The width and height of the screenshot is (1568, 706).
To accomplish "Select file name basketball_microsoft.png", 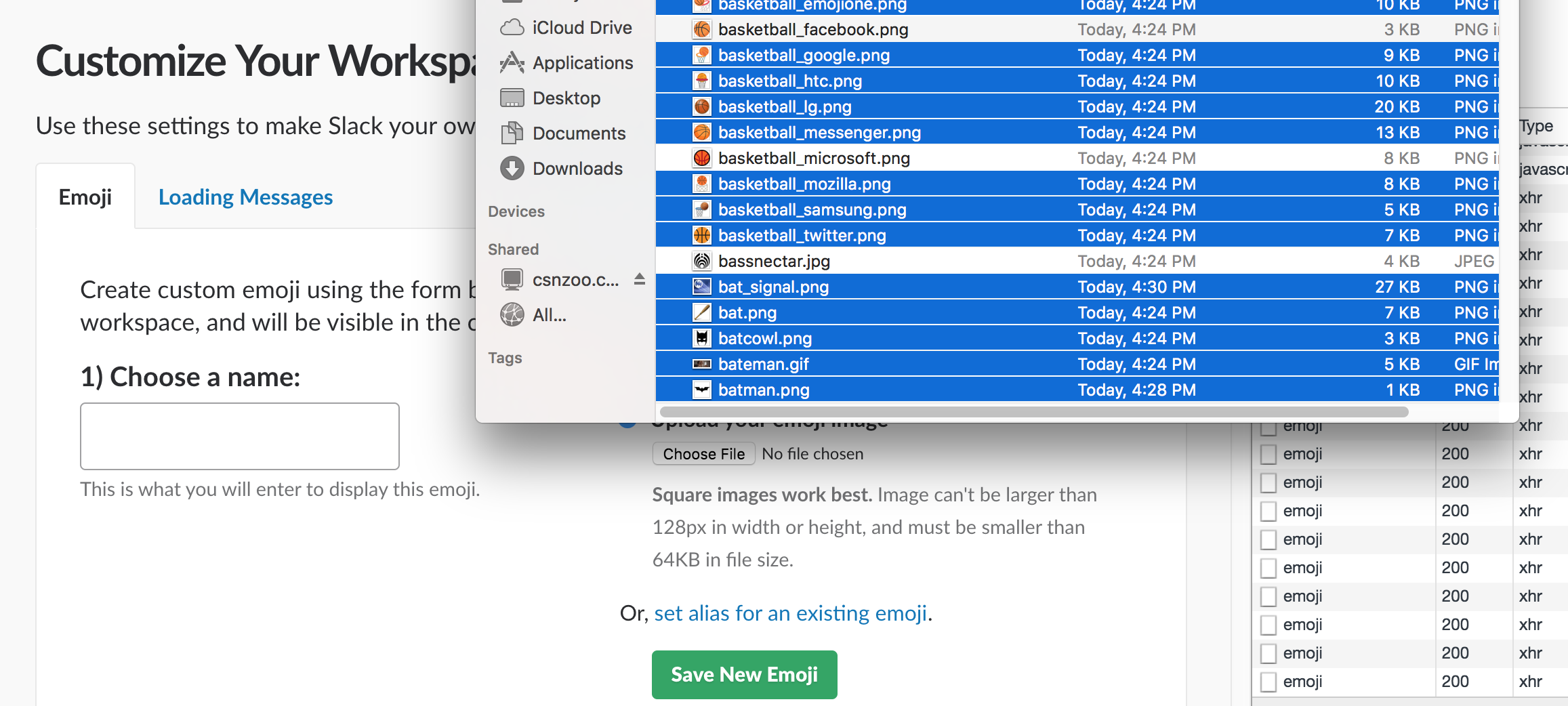I will click(814, 159).
